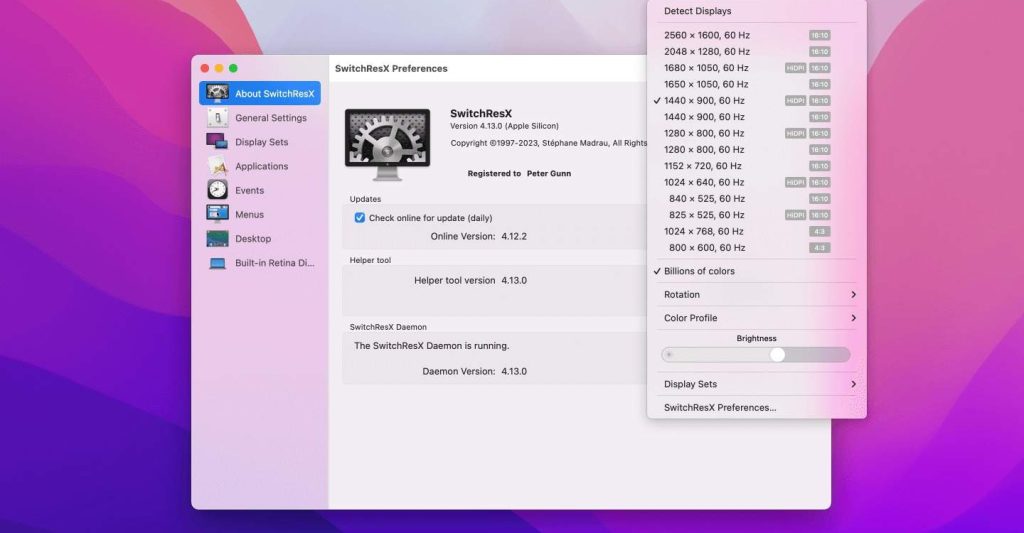Click the About SwitchResX sidebar icon
Image resolution: width=1024 pixels, height=533 pixels.
click(217, 94)
